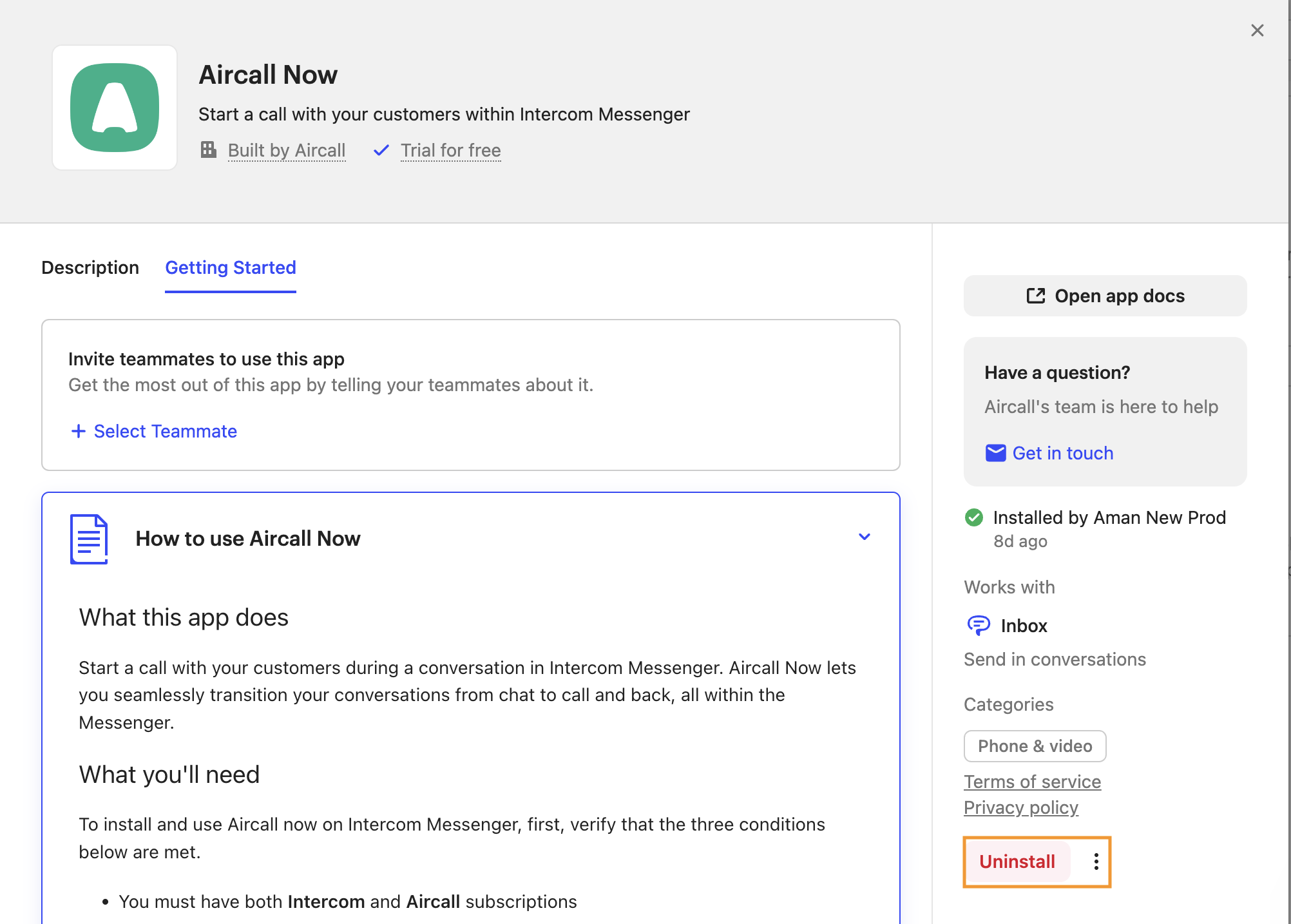Click Invite teammates to use this app title

tap(206, 359)
